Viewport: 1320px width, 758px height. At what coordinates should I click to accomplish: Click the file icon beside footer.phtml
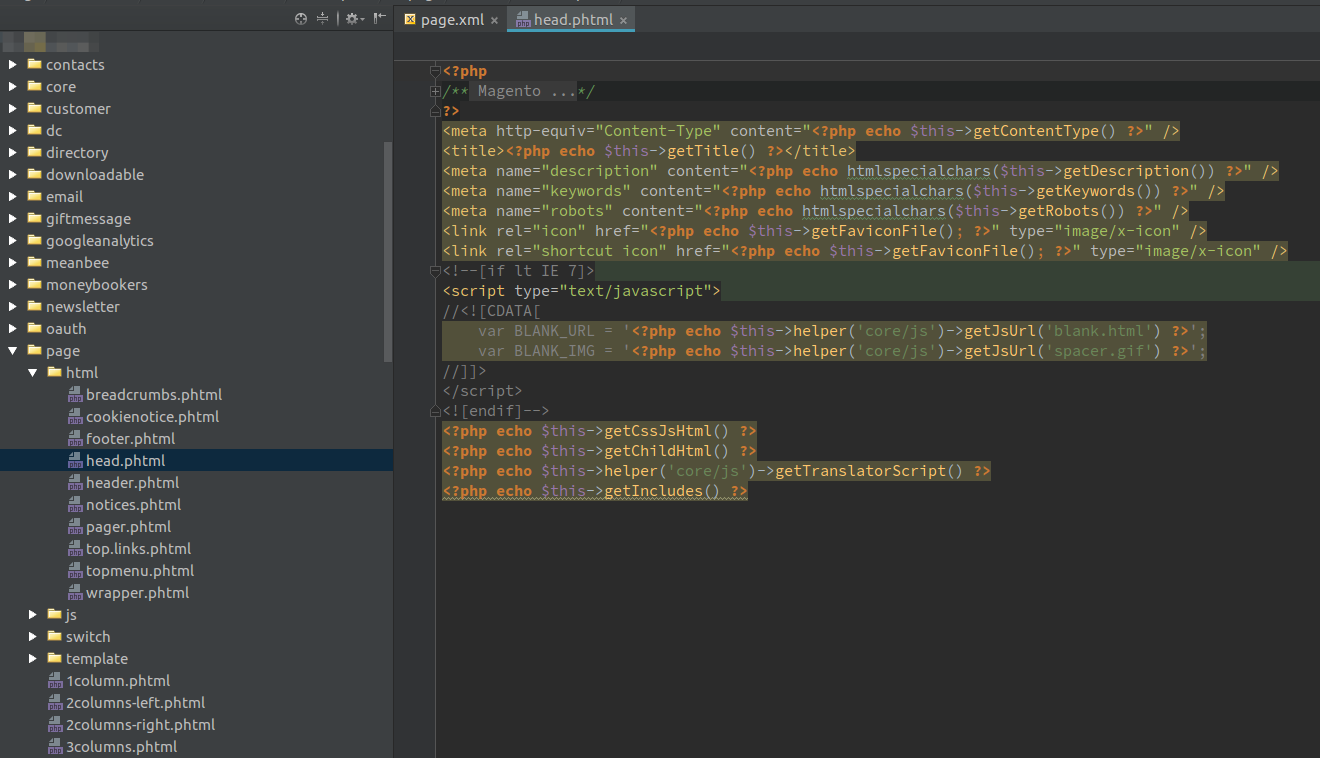[x=75, y=438]
